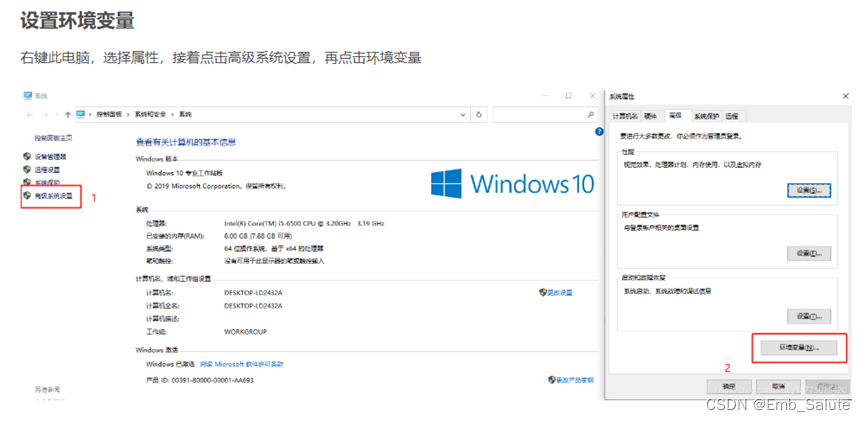This screenshot has height=421, width=865.
Task: Open help via the blue question mark icon
Action: point(600,131)
